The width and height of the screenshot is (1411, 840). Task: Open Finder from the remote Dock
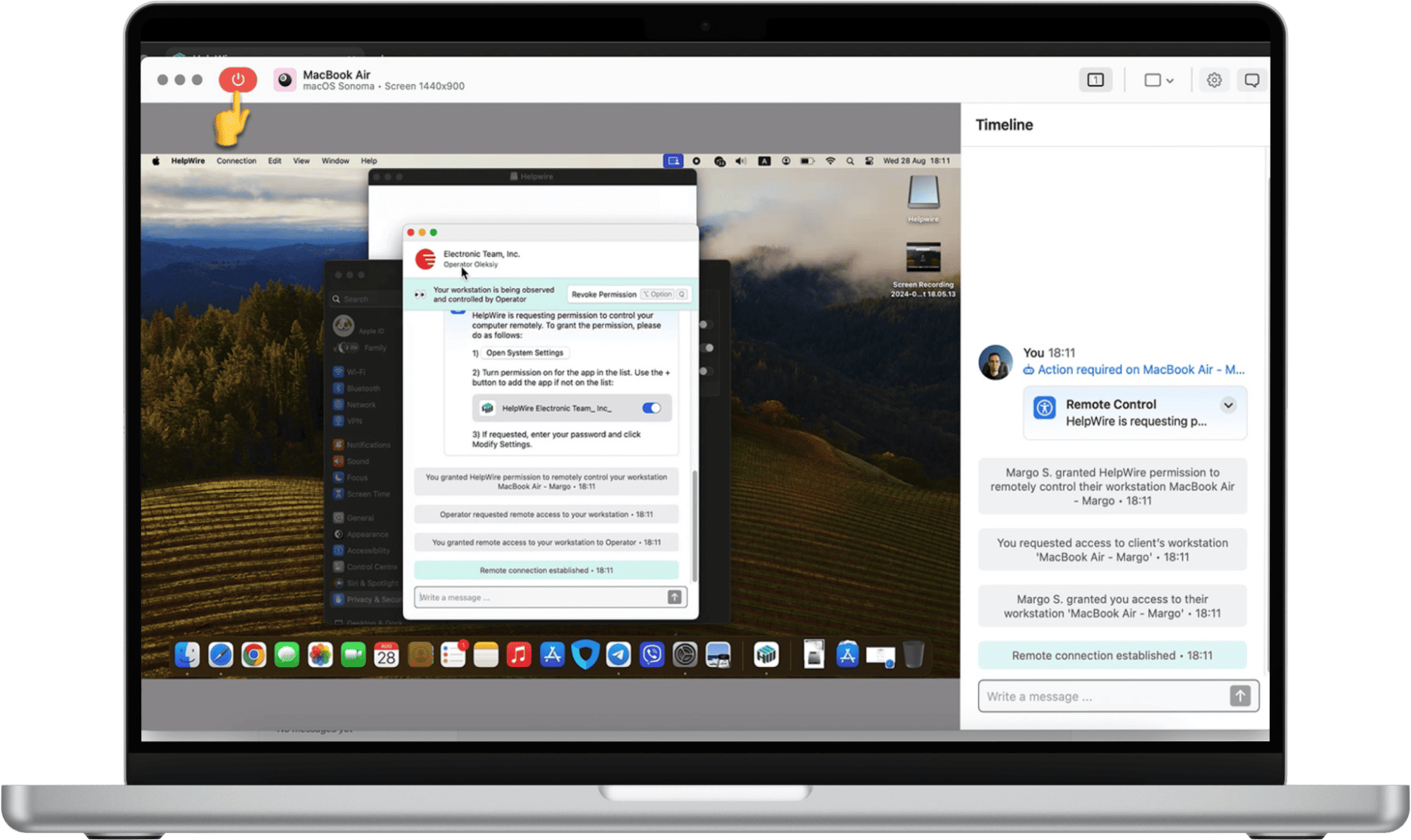coord(187,654)
